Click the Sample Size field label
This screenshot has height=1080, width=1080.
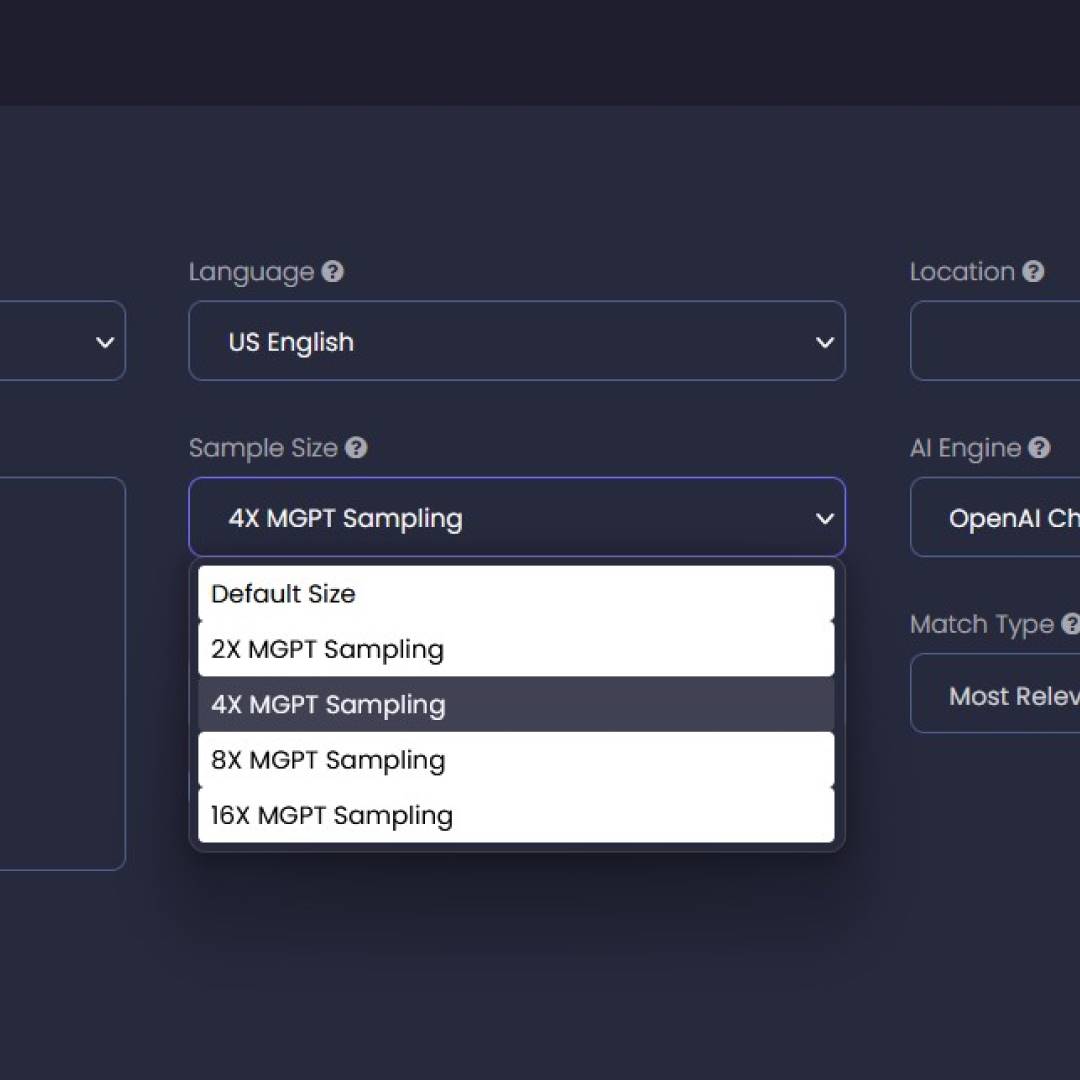263,448
